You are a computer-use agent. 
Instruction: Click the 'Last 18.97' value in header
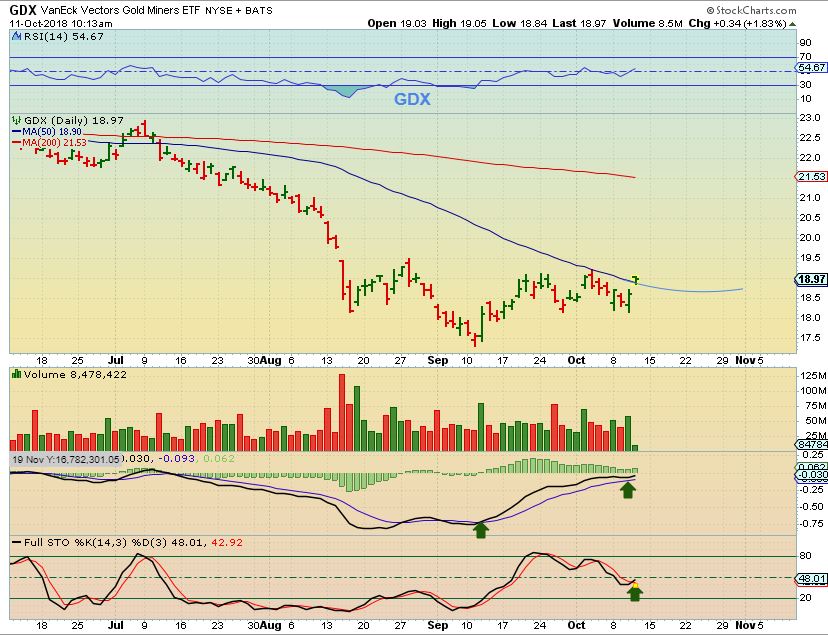tap(579, 24)
